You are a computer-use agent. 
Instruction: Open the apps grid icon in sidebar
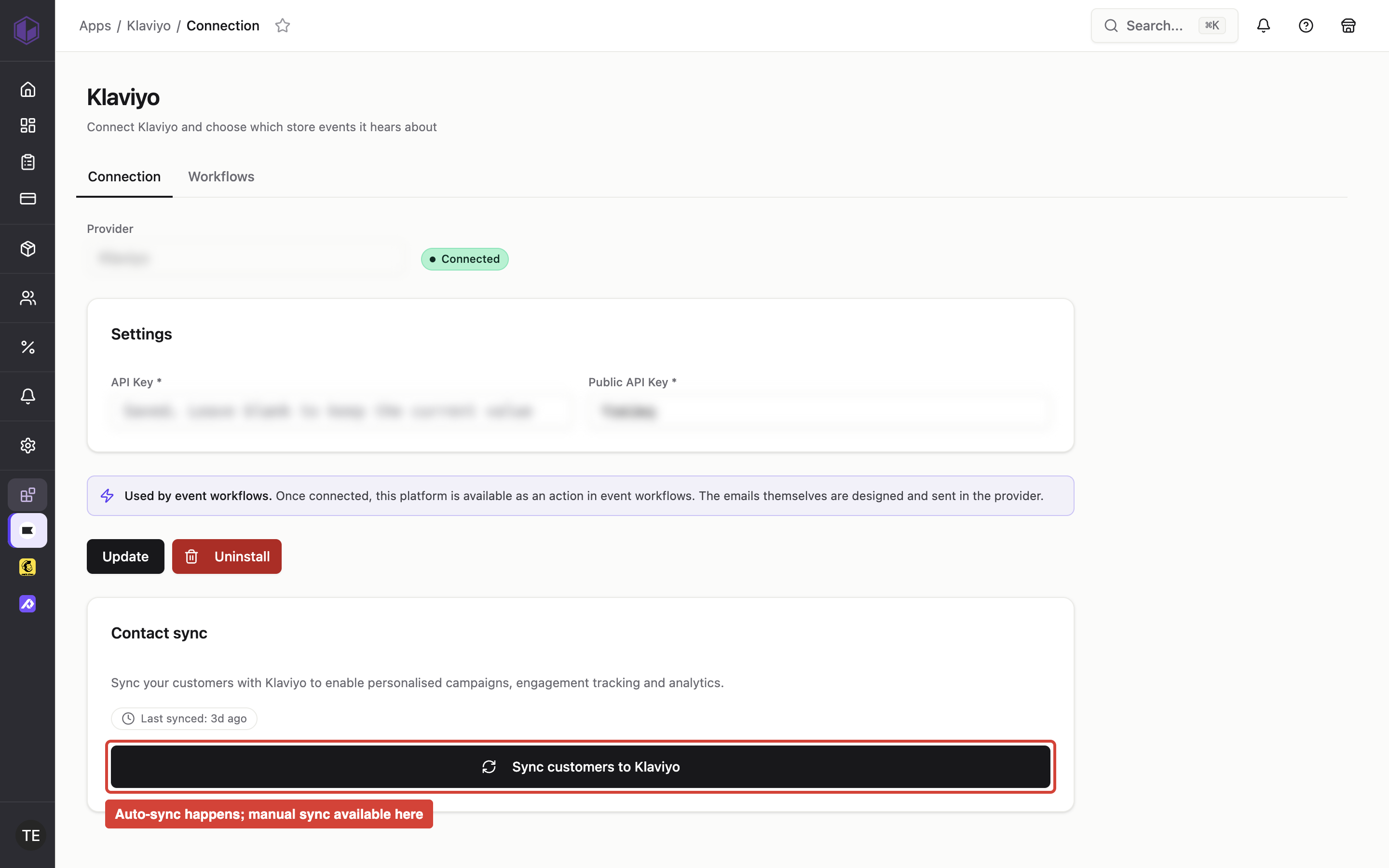[x=27, y=495]
